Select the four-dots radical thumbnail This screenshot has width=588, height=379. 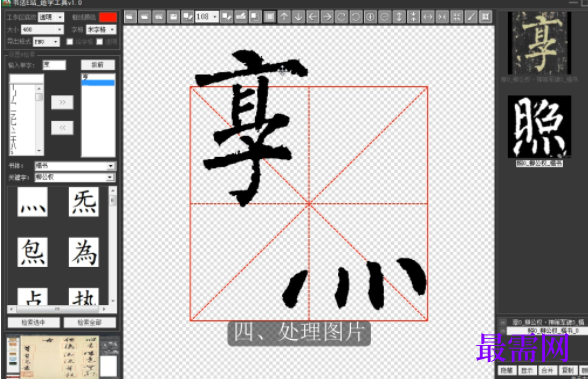[33, 202]
